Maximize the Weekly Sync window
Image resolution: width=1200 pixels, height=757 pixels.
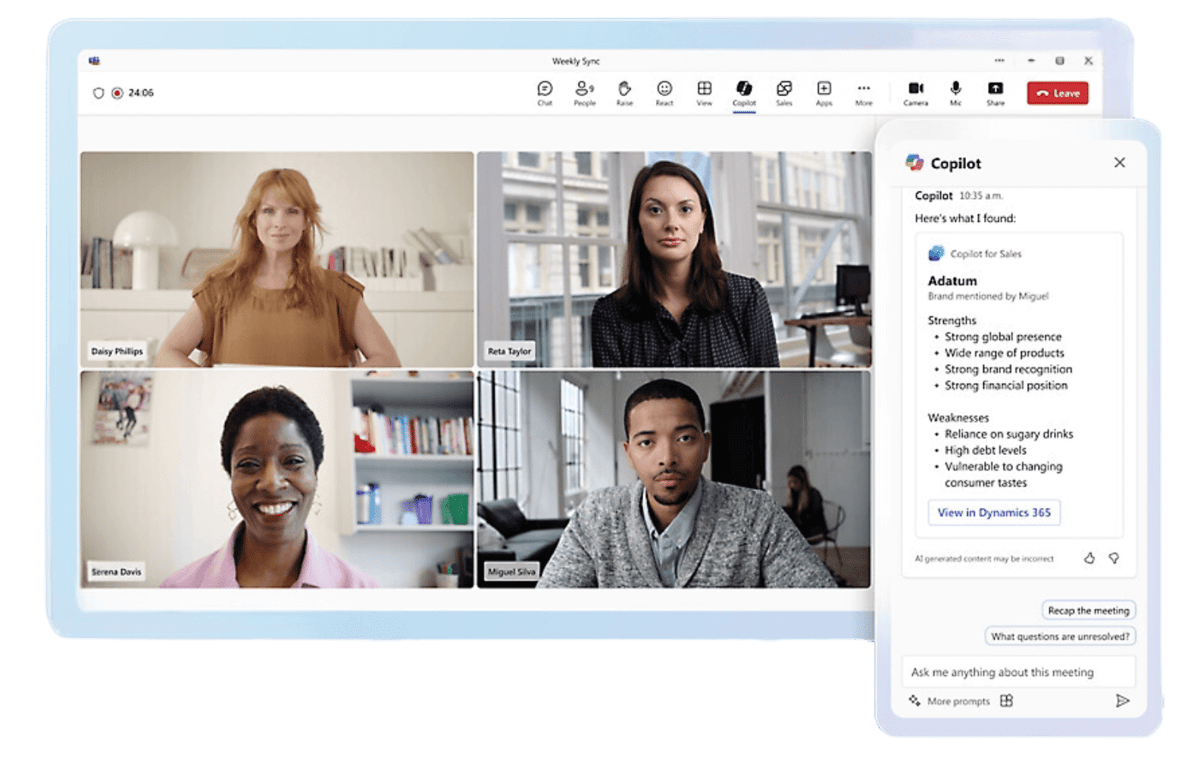click(1060, 61)
